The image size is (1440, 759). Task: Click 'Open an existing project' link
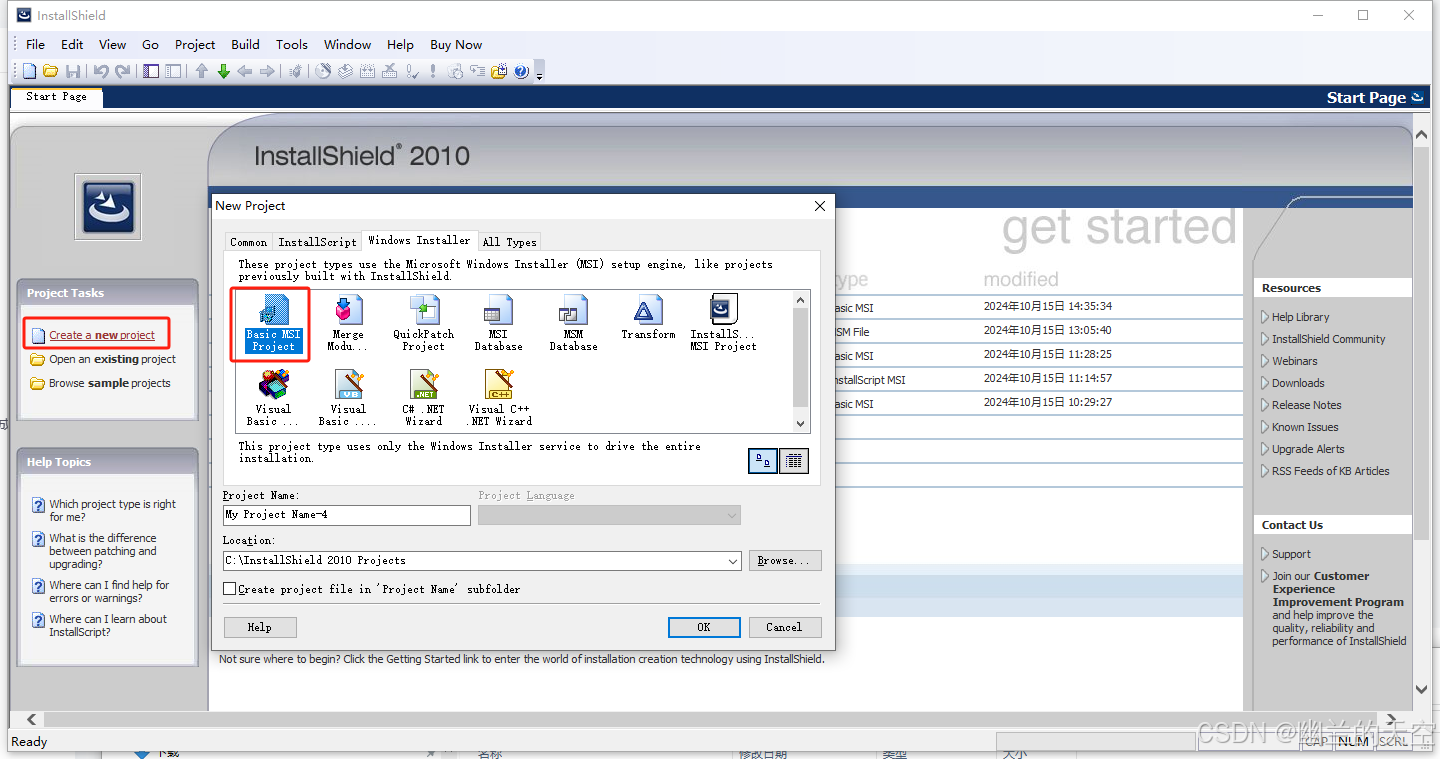coord(112,359)
